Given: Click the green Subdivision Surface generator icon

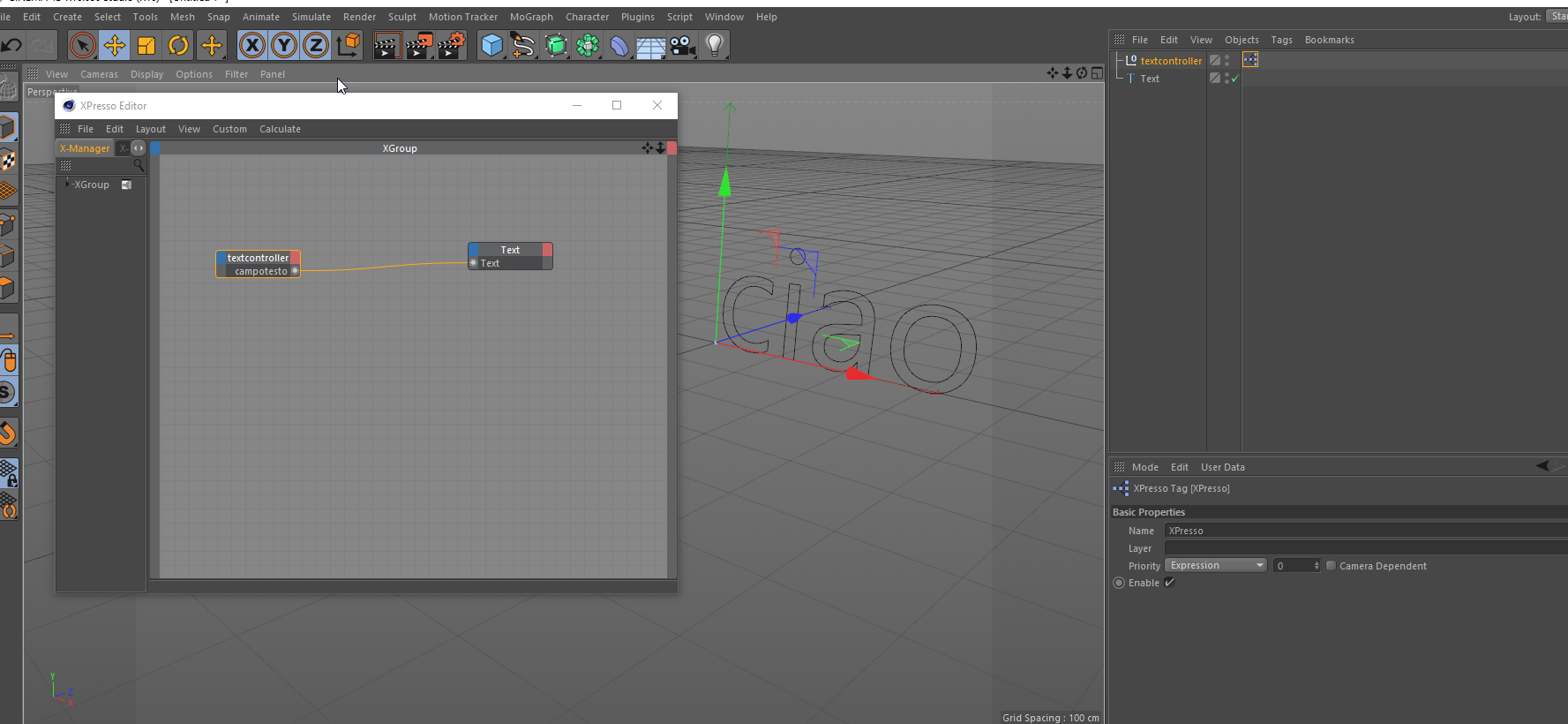Looking at the screenshot, I should [556, 45].
